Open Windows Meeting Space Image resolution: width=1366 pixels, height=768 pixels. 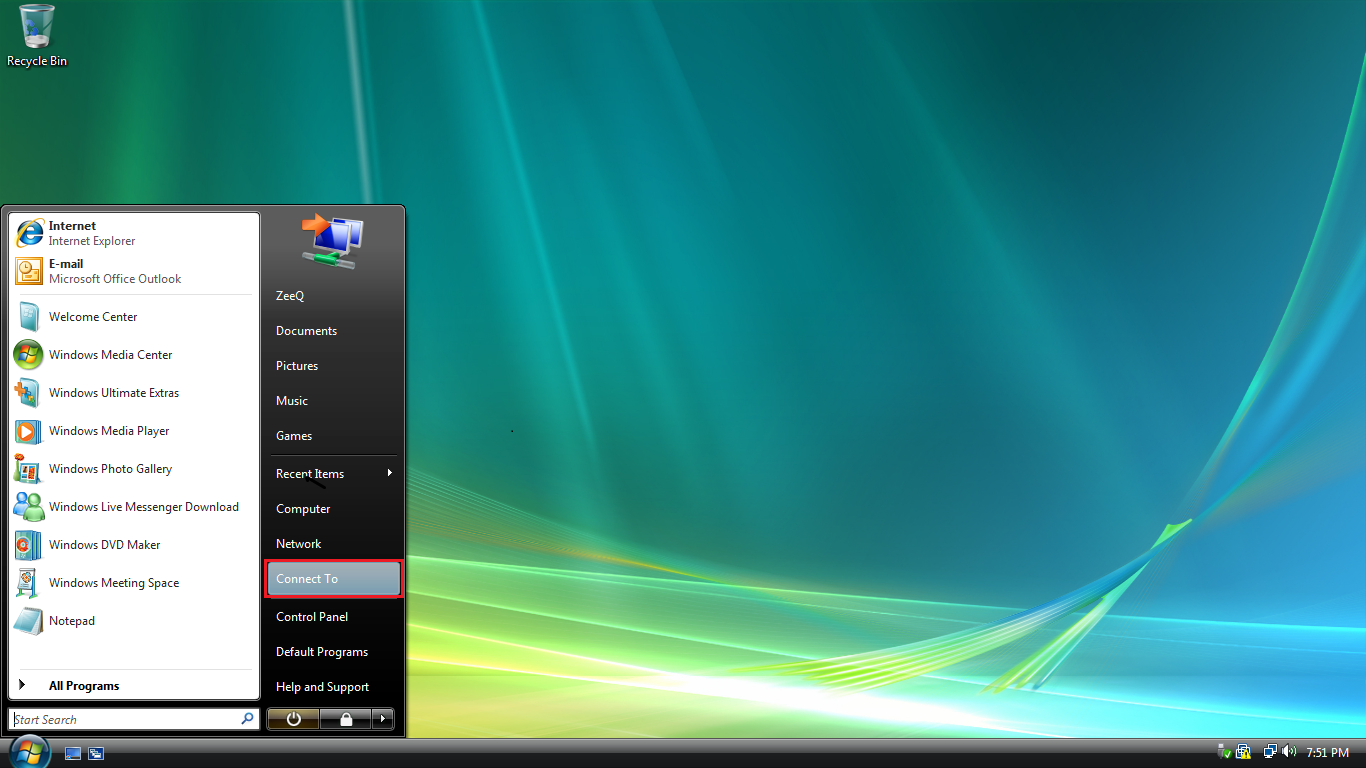click(x=134, y=583)
